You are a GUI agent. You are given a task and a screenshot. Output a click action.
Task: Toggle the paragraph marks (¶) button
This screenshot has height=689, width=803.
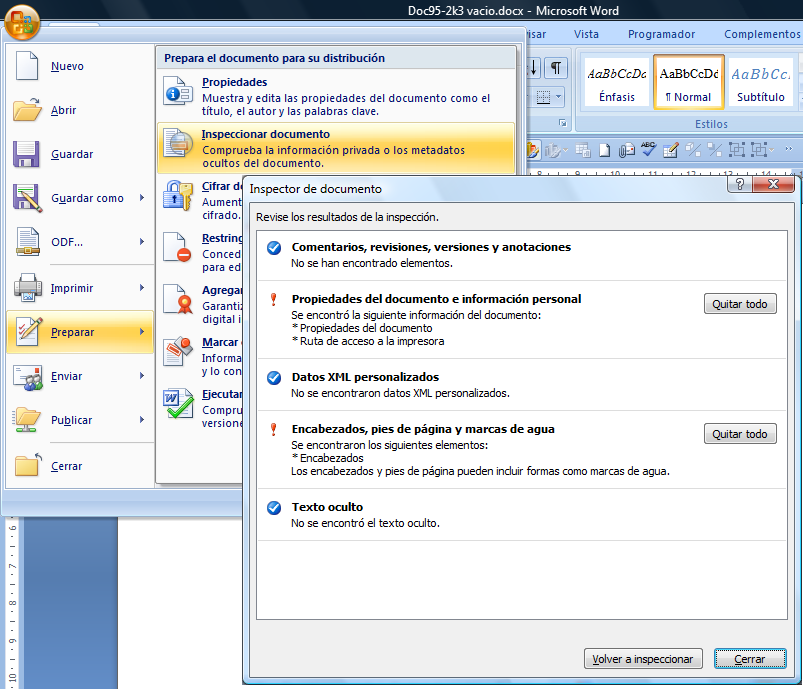click(x=556, y=68)
